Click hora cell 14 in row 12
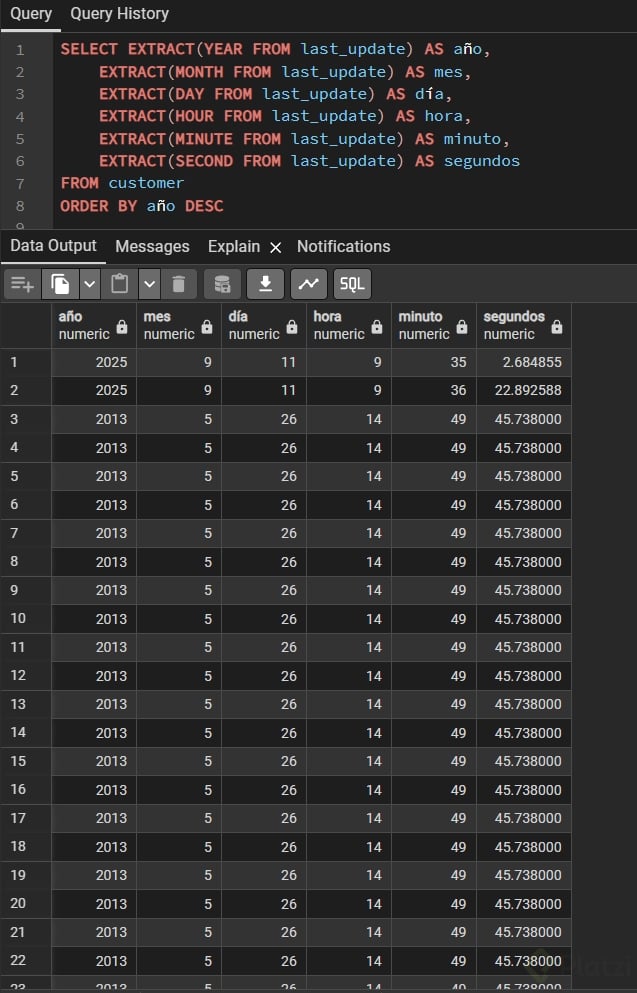This screenshot has height=993, width=637. pos(348,676)
